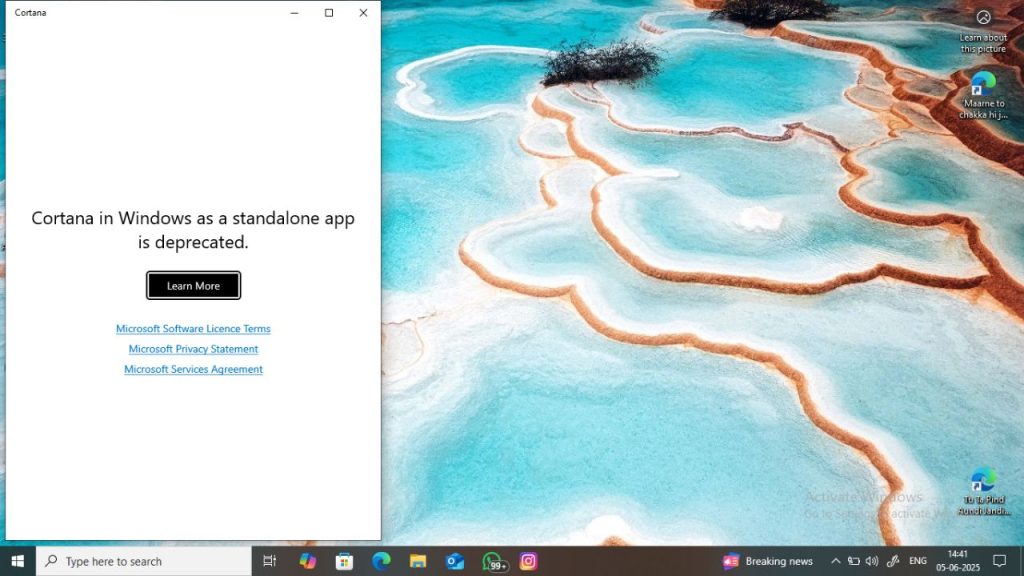Open Microsoft Services Agreement link
The height and width of the screenshot is (576, 1024).
[x=193, y=369]
